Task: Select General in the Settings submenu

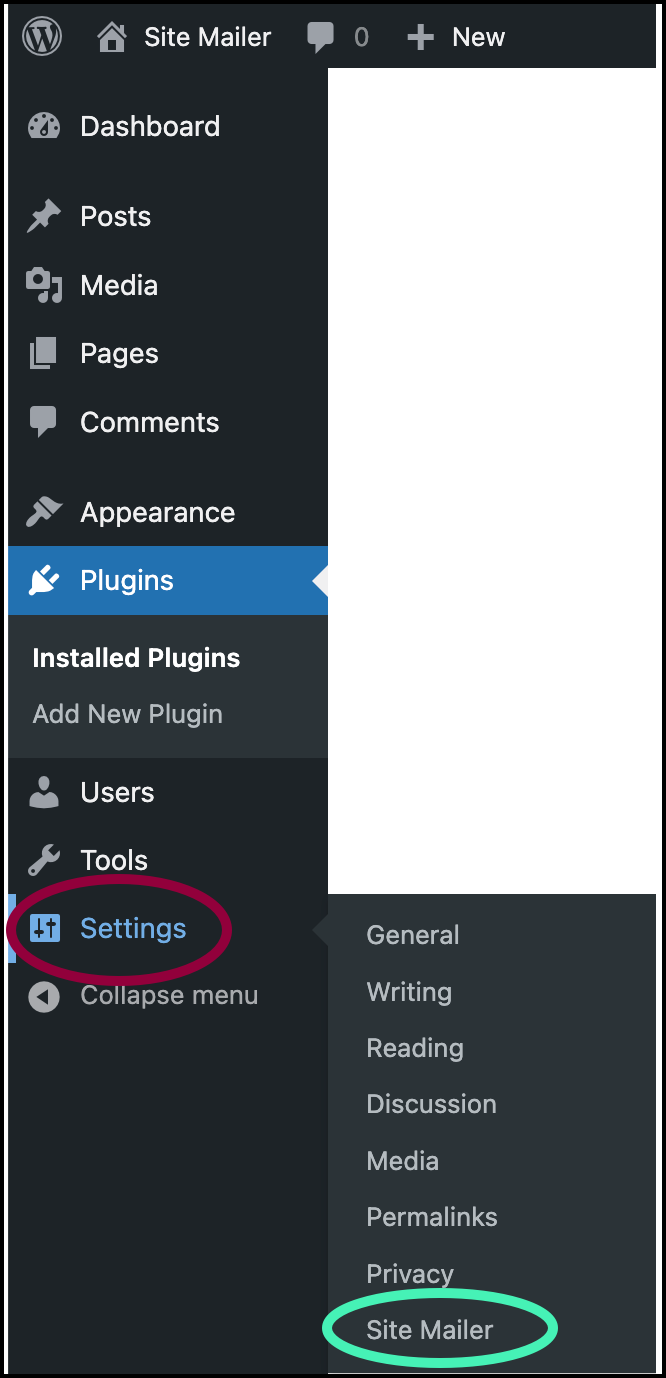Action: click(413, 935)
